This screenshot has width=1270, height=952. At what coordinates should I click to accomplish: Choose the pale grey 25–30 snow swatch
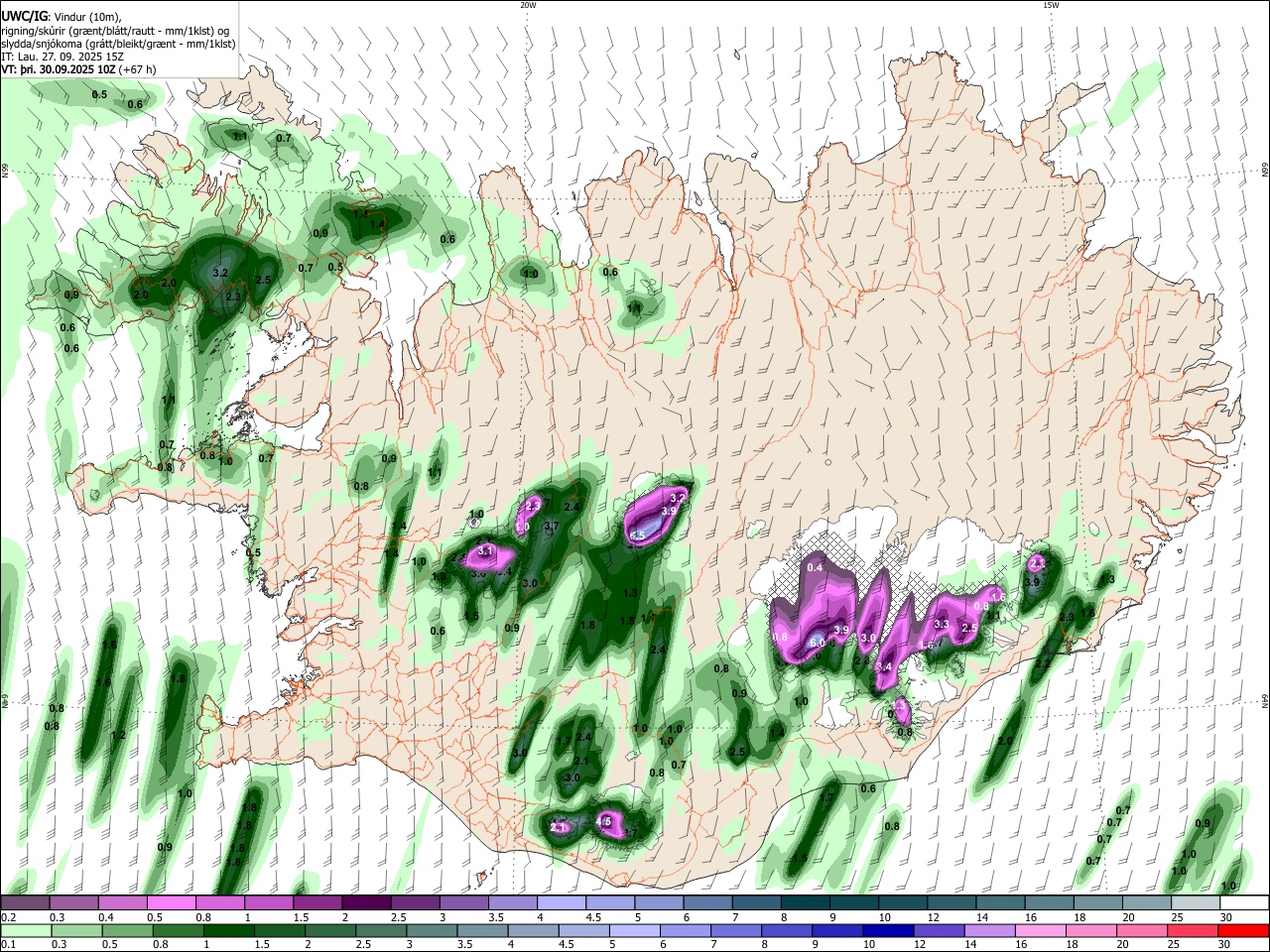coord(1196,902)
